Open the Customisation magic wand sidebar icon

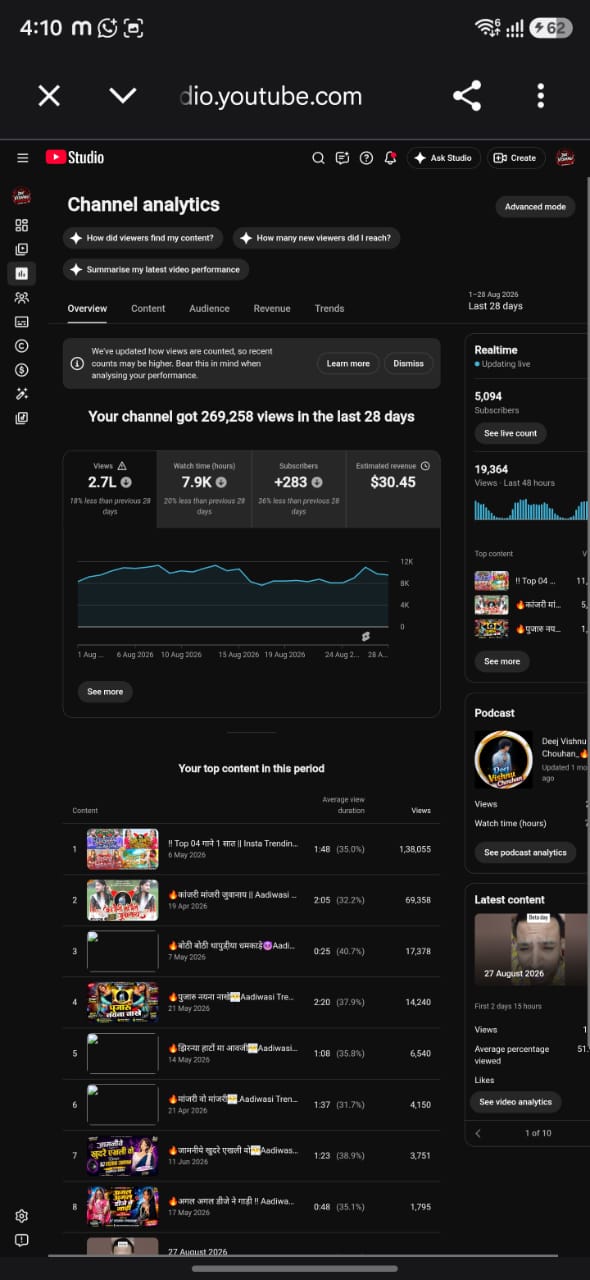coord(21,394)
